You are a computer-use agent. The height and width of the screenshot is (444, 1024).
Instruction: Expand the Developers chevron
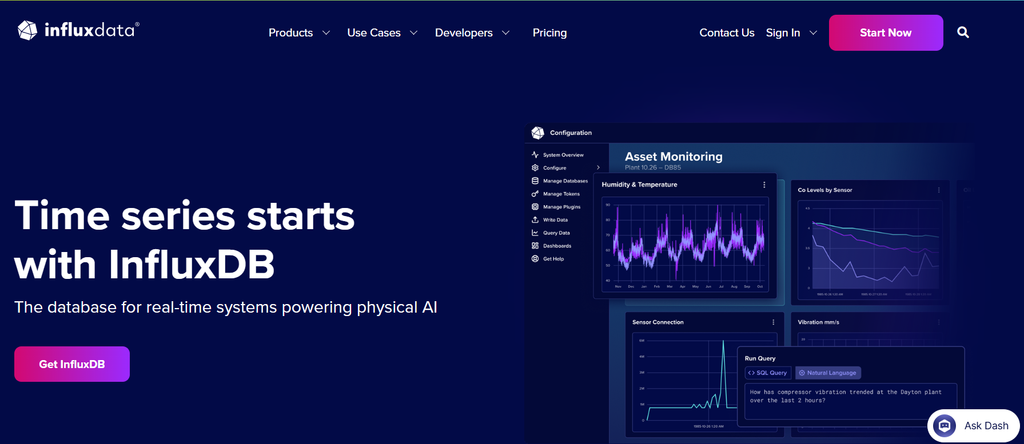(505, 33)
